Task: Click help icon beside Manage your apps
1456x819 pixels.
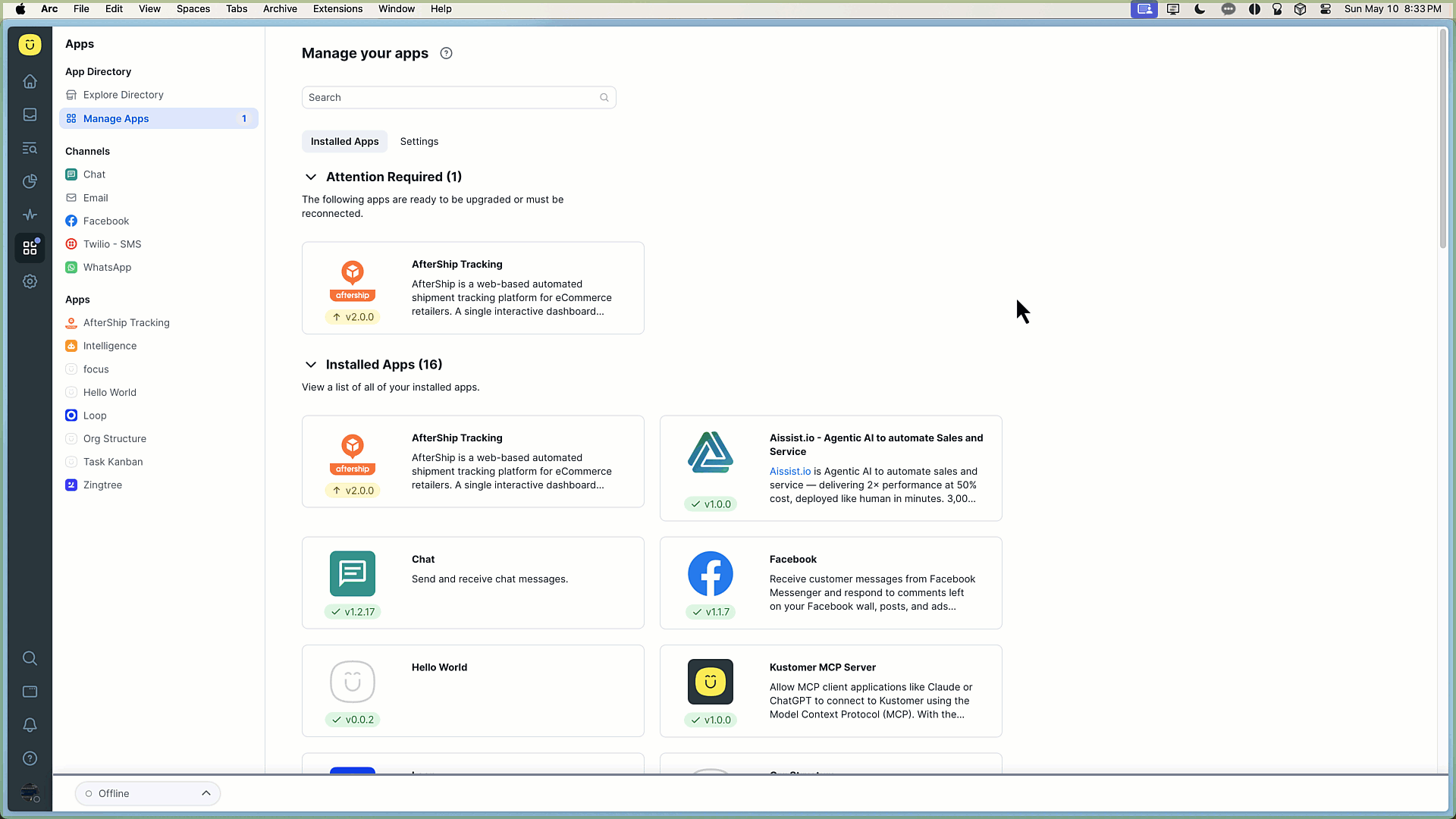Action: [446, 53]
